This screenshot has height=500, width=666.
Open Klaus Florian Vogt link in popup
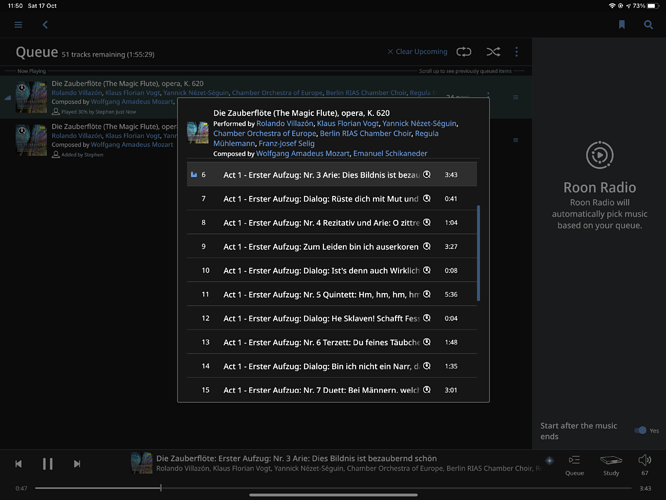pos(347,124)
